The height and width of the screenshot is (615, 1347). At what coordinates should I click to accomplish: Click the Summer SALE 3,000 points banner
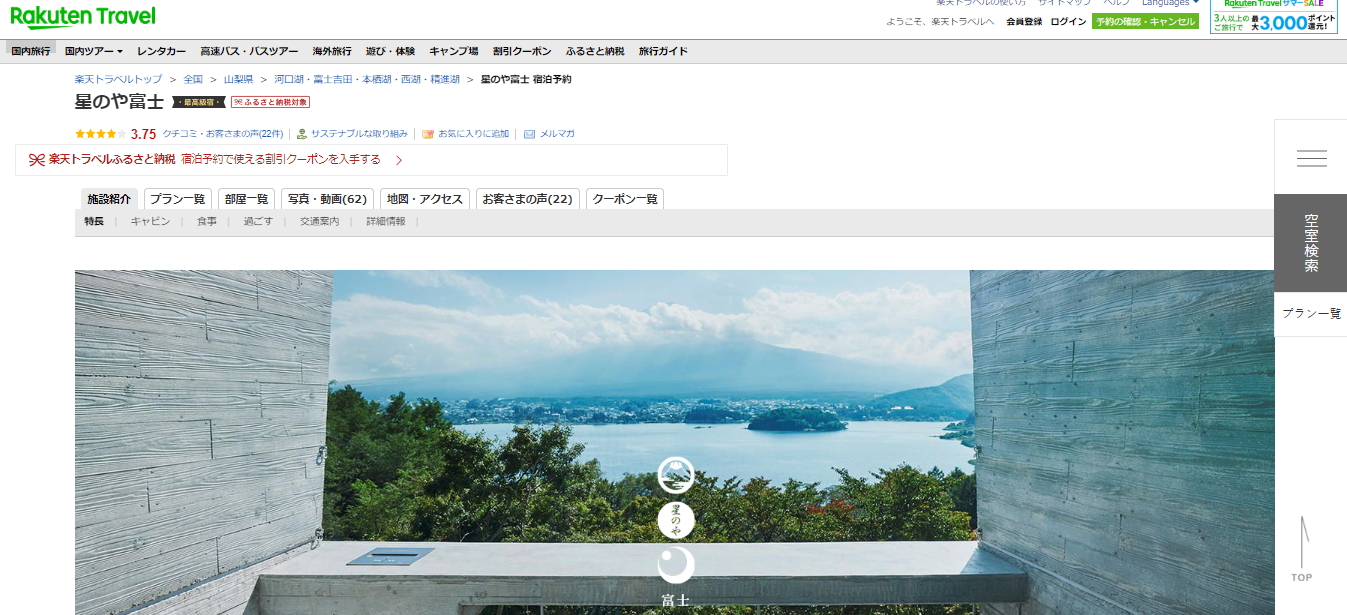click(x=1273, y=17)
